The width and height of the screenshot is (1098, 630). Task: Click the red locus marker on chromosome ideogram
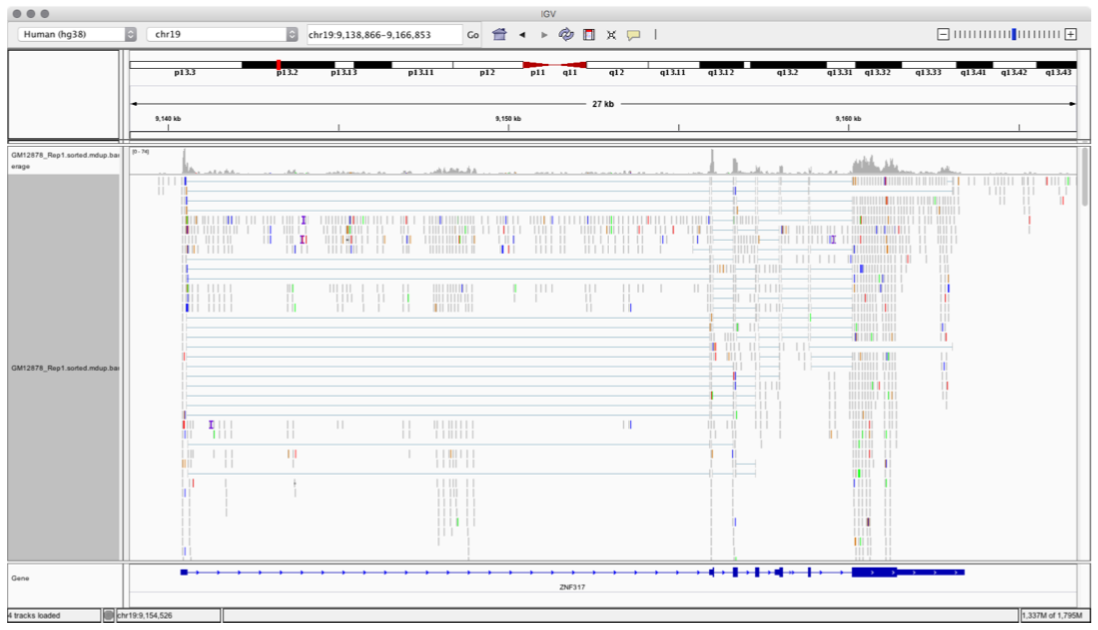pos(279,64)
